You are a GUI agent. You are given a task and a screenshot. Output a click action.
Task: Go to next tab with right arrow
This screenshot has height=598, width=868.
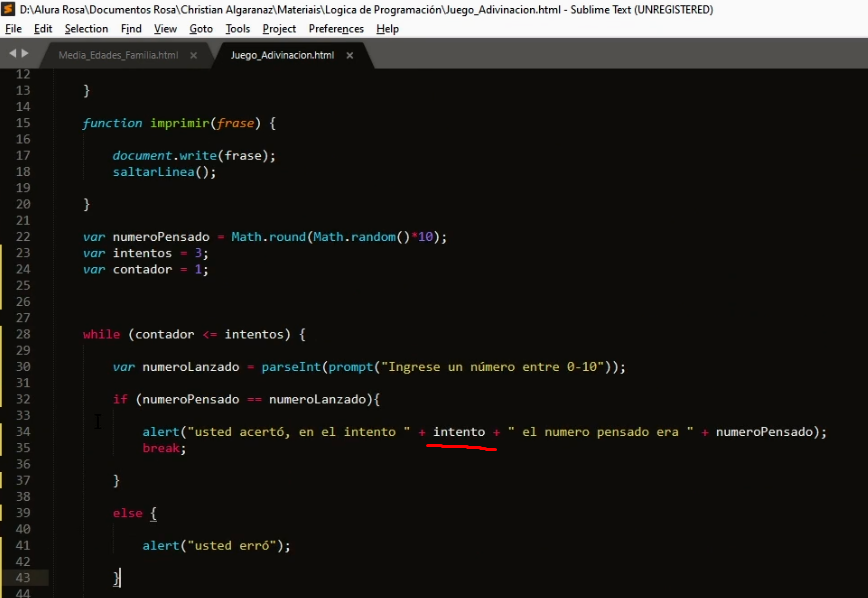point(25,53)
